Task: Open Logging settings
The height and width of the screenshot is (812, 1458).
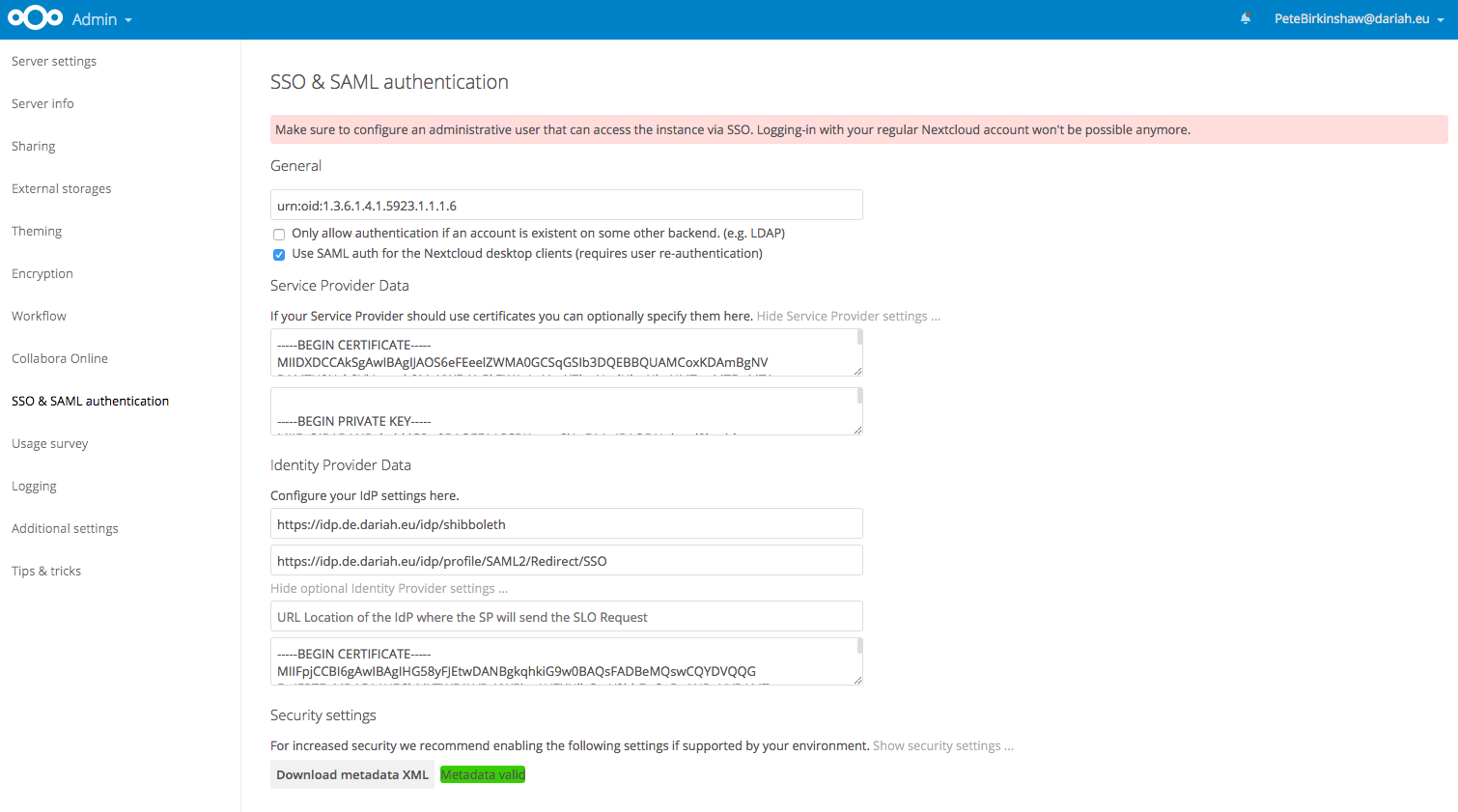Action: 35,486
